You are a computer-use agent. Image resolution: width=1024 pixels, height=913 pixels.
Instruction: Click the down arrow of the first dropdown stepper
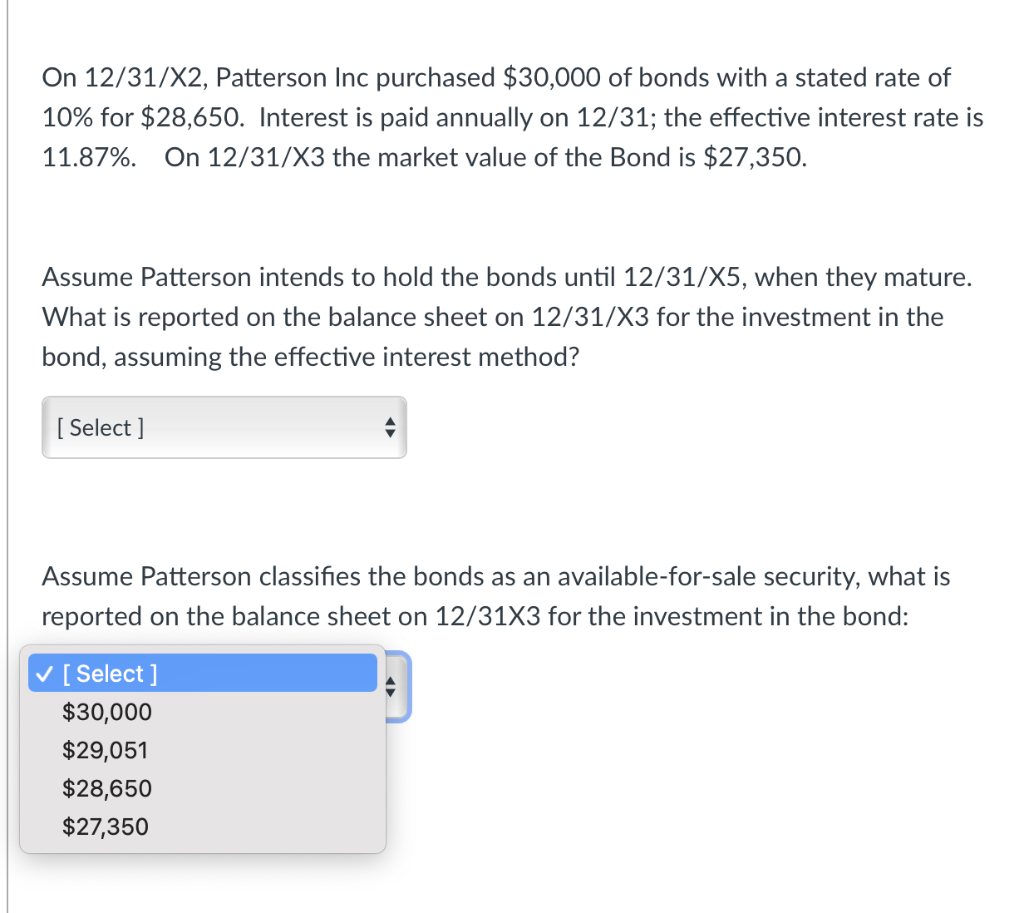pos(390,432)
